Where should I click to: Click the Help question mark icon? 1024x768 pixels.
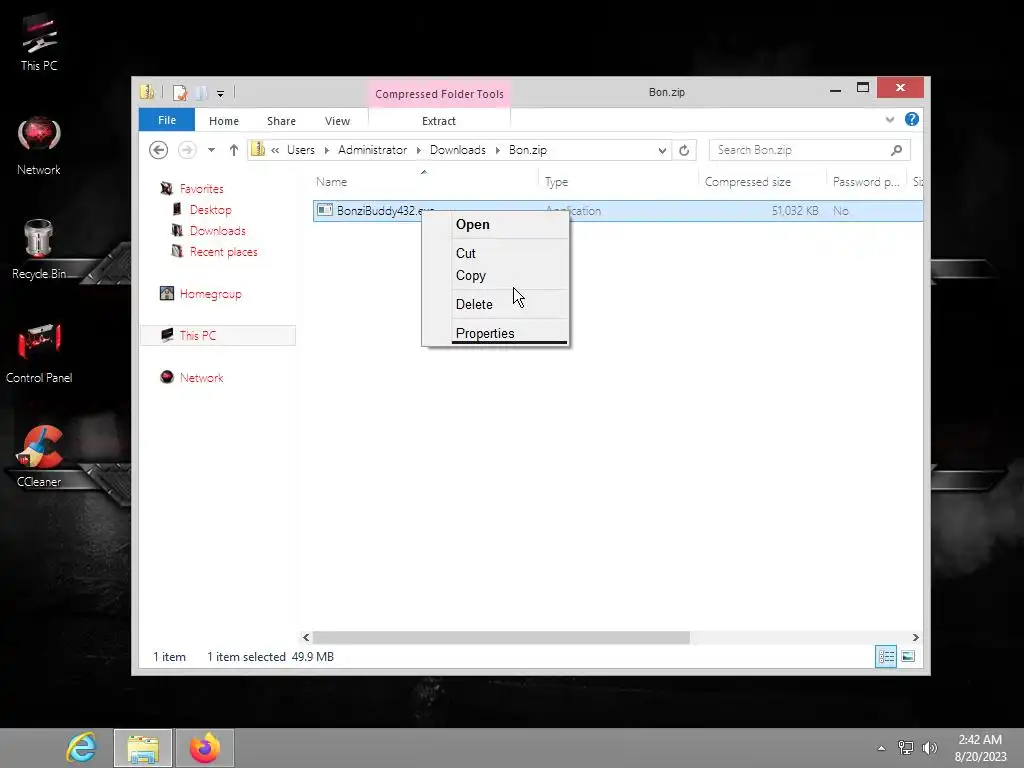click(x=912, y=120)
